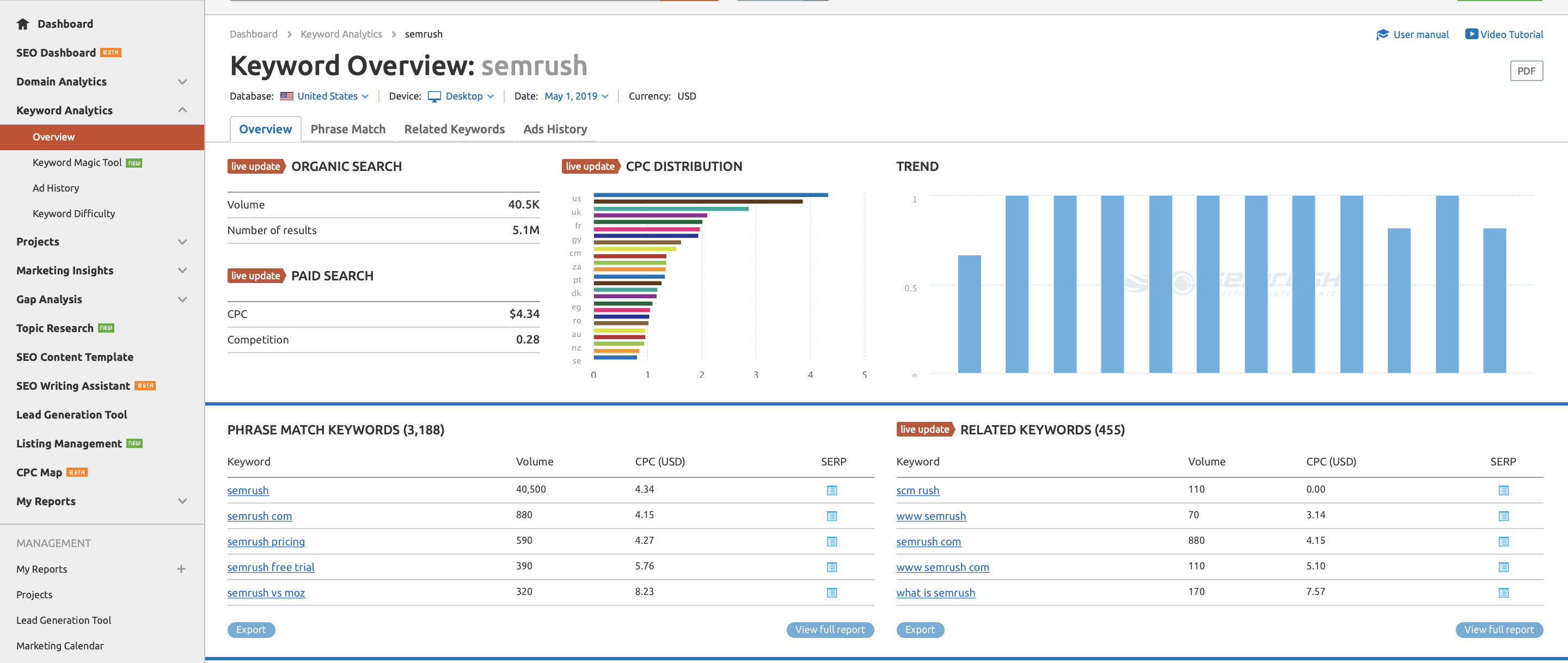Click the us bar in CPC distribution
The image size is (1568, 663).
point(710,195)
